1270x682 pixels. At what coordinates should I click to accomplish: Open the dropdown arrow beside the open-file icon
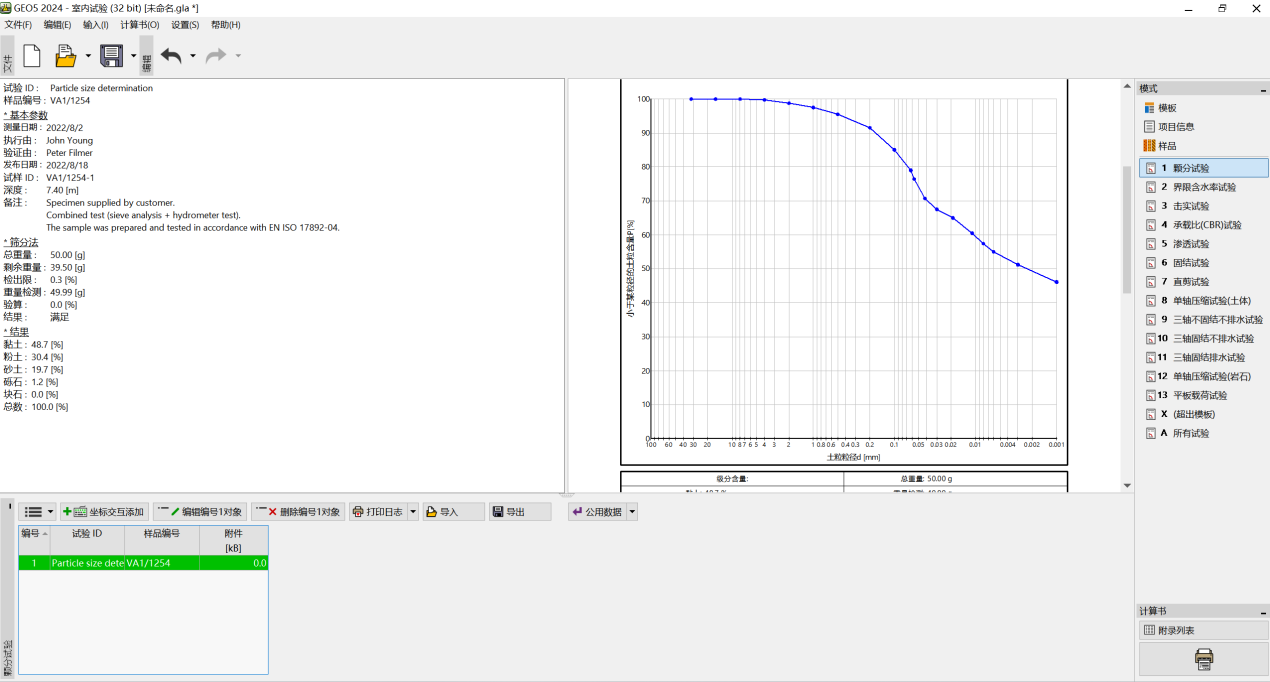pos(88,56)
